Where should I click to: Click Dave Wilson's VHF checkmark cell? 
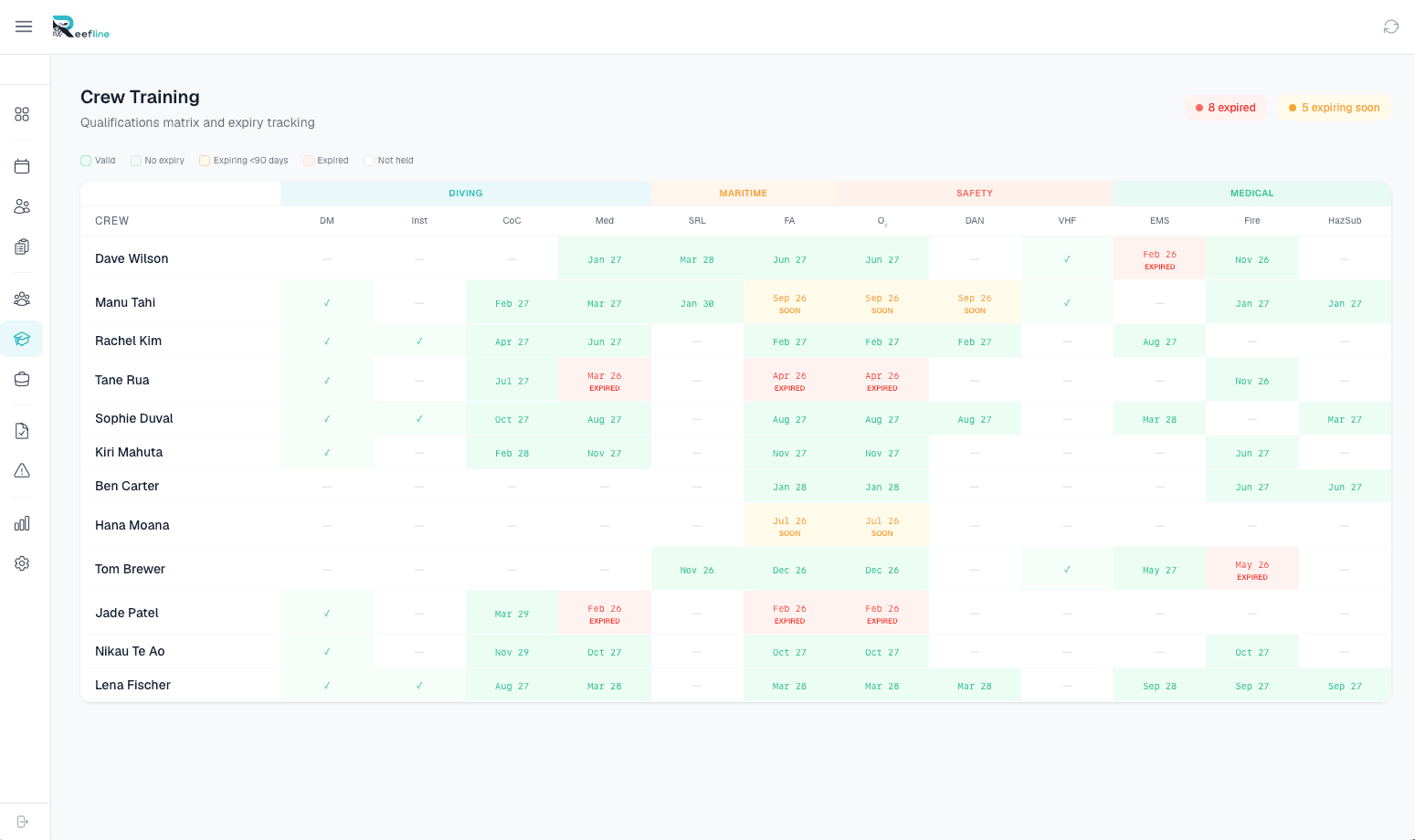(1067, 259)
